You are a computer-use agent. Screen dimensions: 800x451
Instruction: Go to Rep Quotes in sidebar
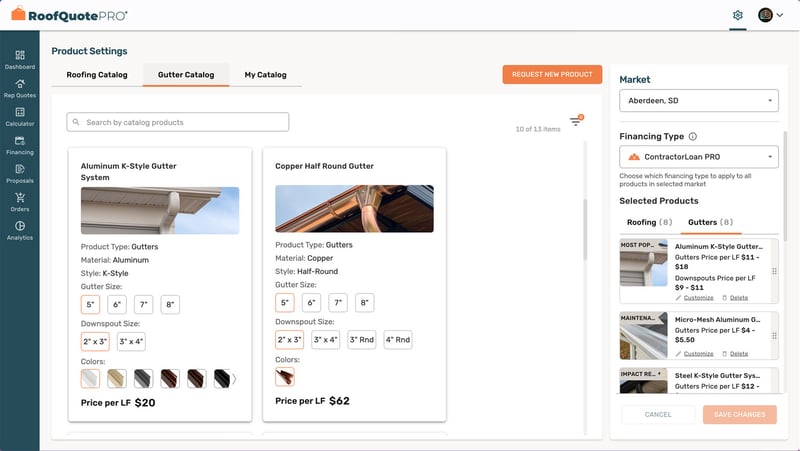tap(19, 87)
